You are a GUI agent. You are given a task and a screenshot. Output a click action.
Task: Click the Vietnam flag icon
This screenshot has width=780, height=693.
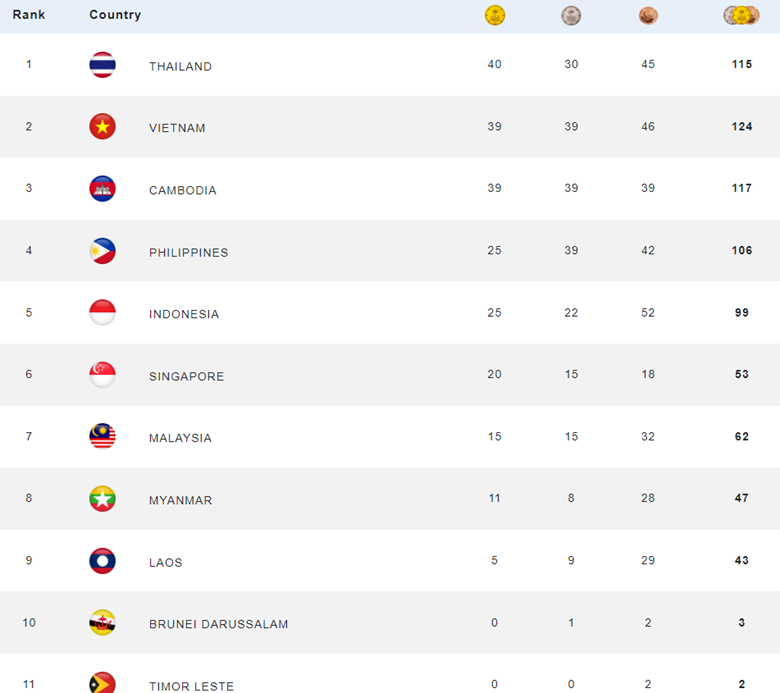coord(102,127)
